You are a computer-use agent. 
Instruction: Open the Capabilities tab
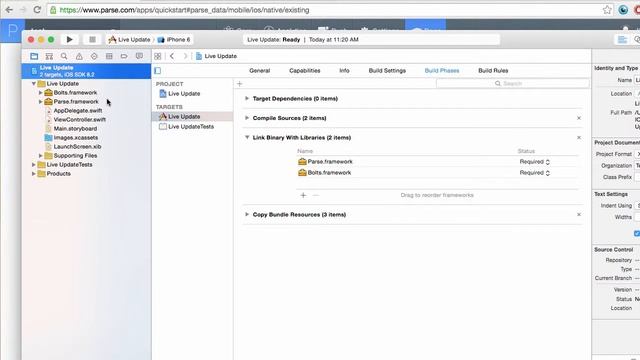point(304,71)
